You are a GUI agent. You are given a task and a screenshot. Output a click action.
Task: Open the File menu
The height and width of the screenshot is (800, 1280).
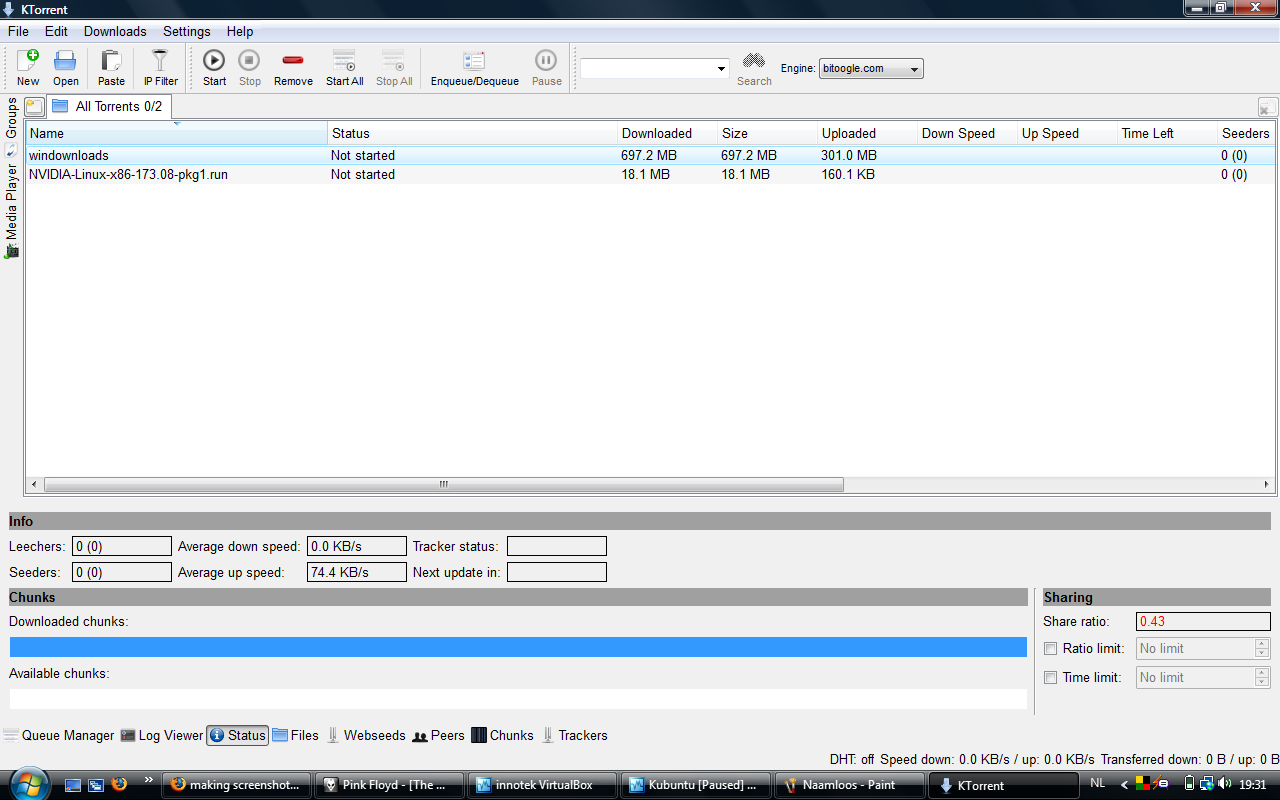18,31
